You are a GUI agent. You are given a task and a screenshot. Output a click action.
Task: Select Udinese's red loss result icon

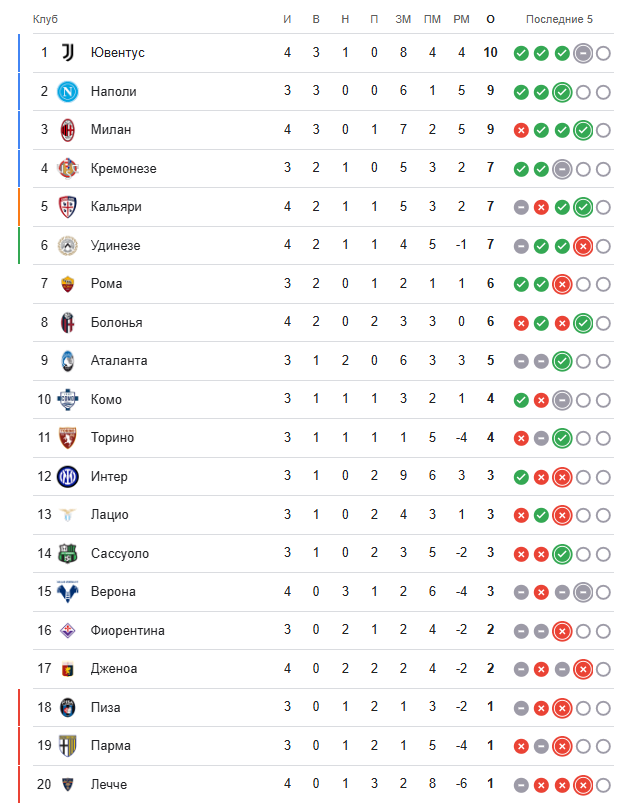coord(583,246)
